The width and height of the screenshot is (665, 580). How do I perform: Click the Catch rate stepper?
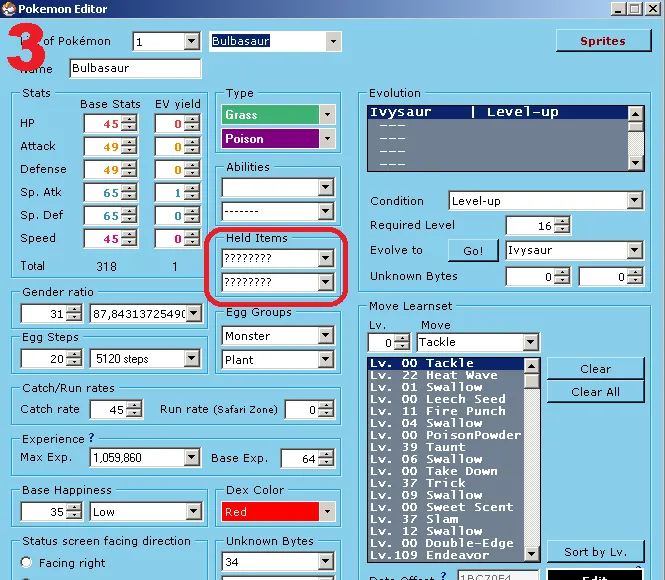coord(134,410)
